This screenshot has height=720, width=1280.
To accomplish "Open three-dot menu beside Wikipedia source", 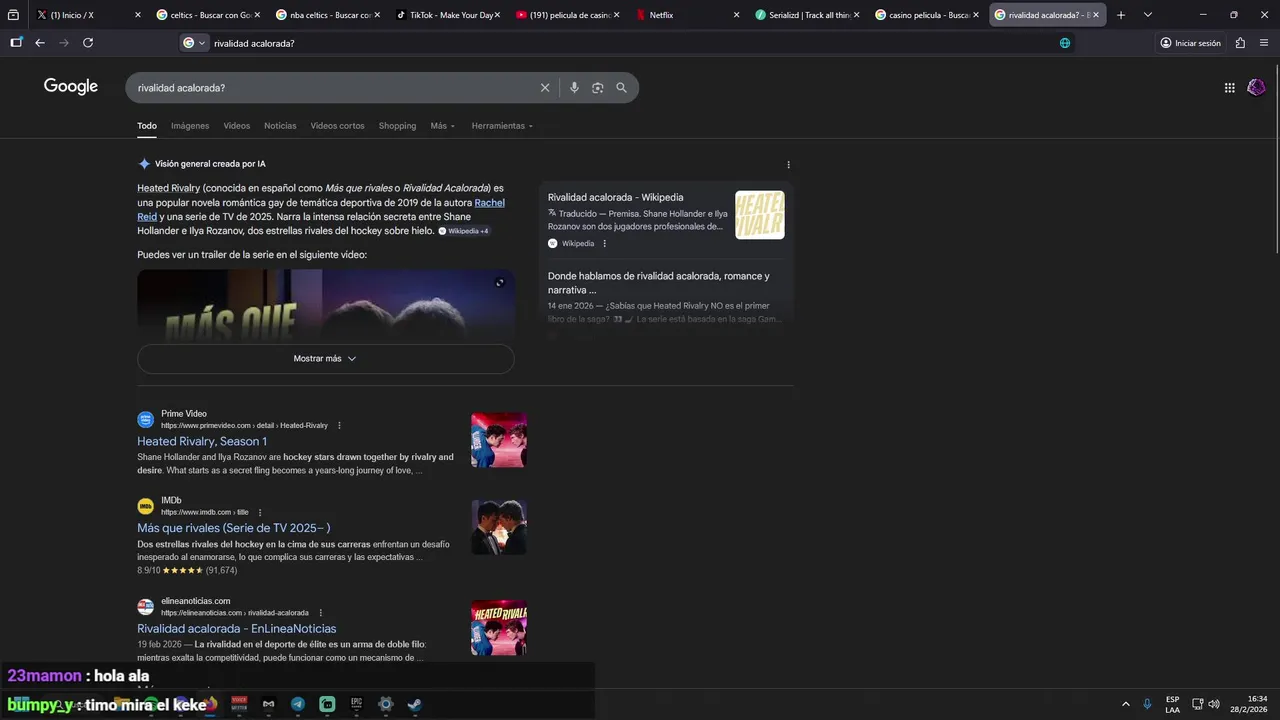I will point(604,244).
